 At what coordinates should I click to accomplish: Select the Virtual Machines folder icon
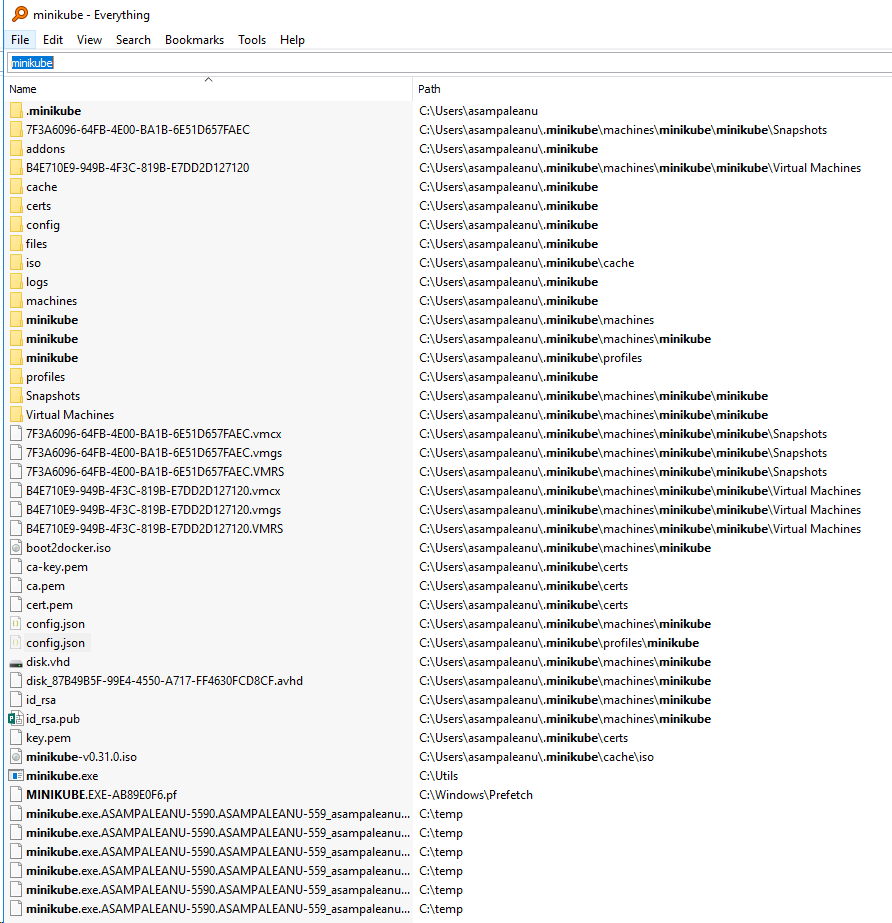point(16,414)
